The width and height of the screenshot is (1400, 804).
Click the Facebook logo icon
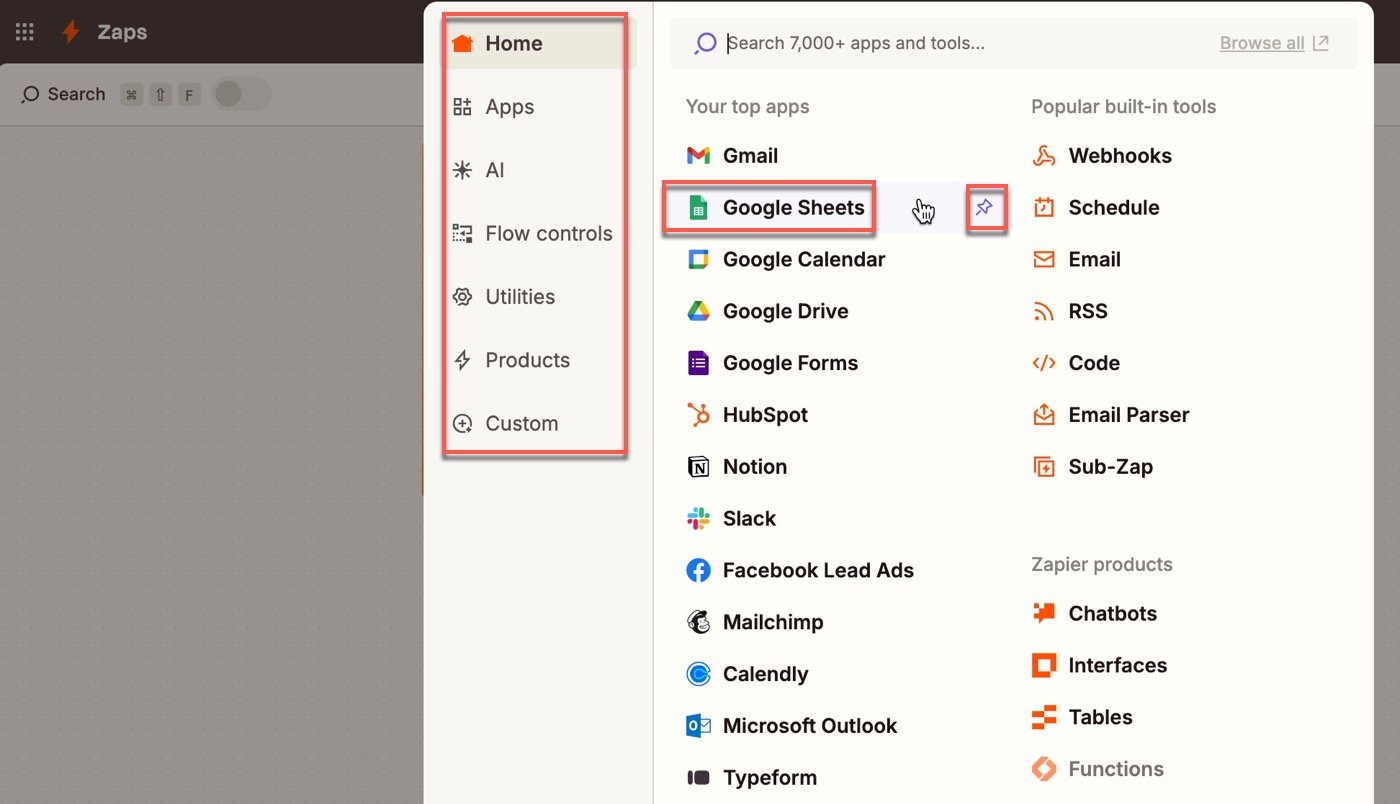coord(698,570)
